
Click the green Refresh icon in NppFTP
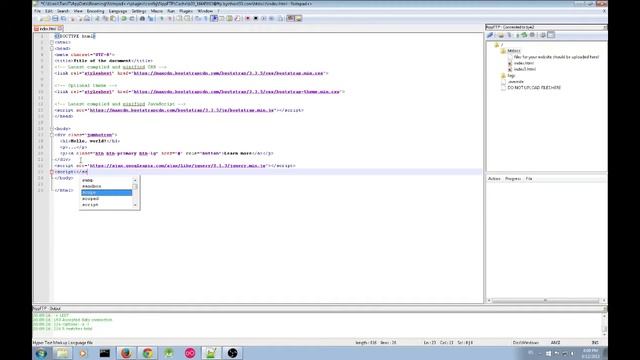click(x=524, y=35)
